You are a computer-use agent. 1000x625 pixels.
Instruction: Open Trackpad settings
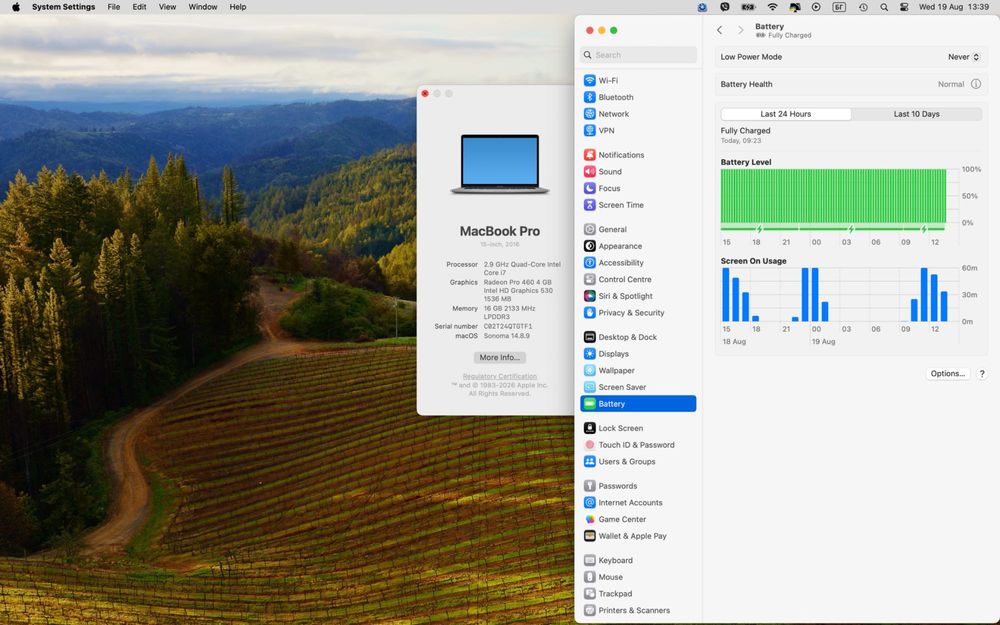point(638,593)
